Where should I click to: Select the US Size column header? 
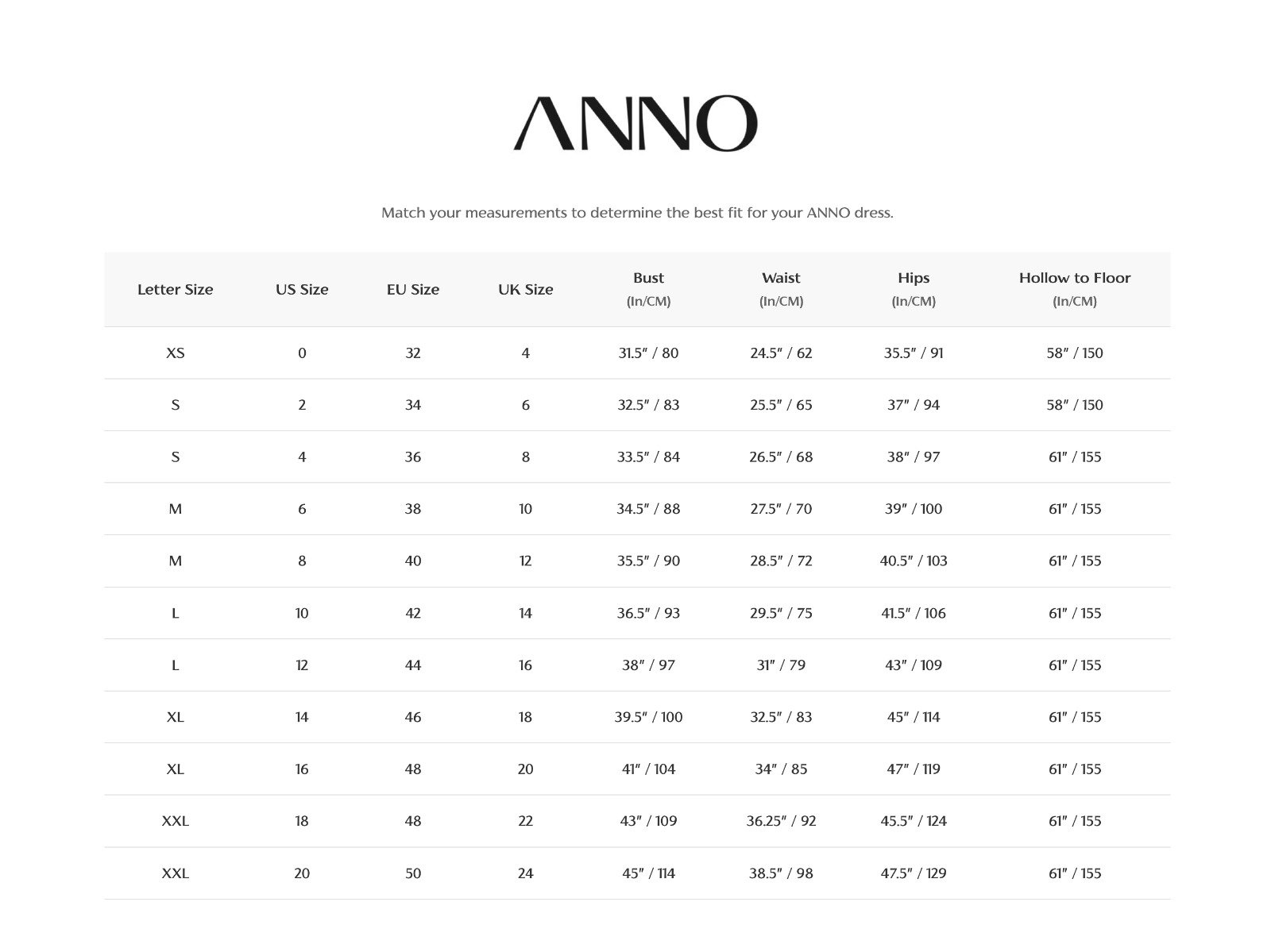tap(302, 289)
